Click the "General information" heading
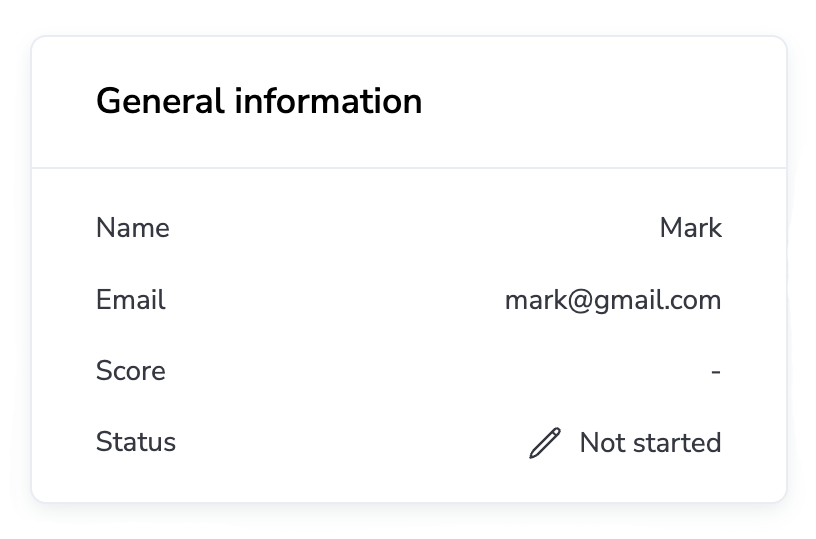The height and width of the screenshot is (539, 816). coord(259,101)
